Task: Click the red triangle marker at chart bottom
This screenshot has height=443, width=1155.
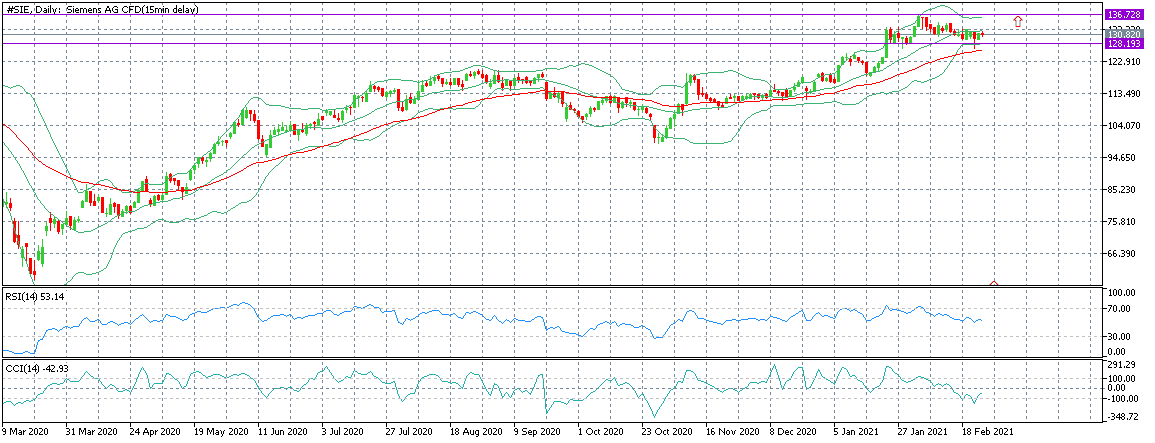Action: click(994, 283)
